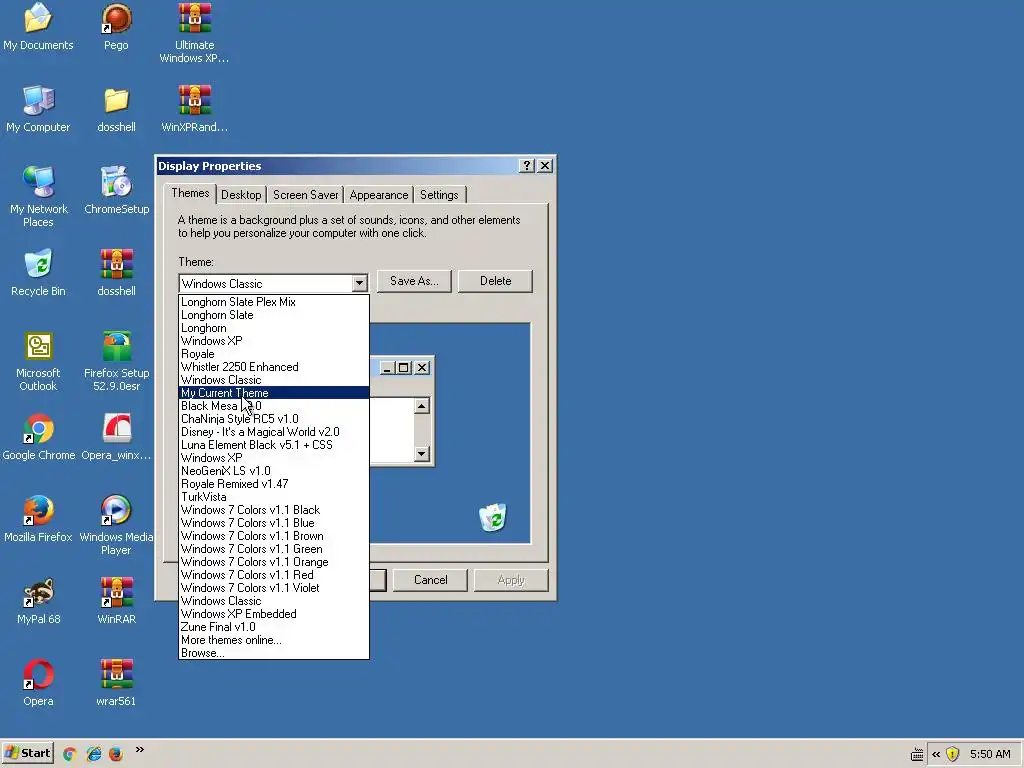Launch Google Chrome desktop shortcut
Viewport: 1024px width, 768px height.
click(x=38, y=437)
